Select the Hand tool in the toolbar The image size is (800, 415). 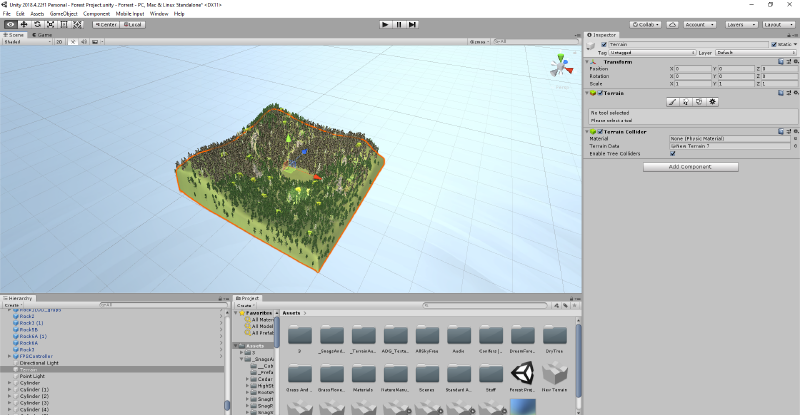tap(10, 24)
